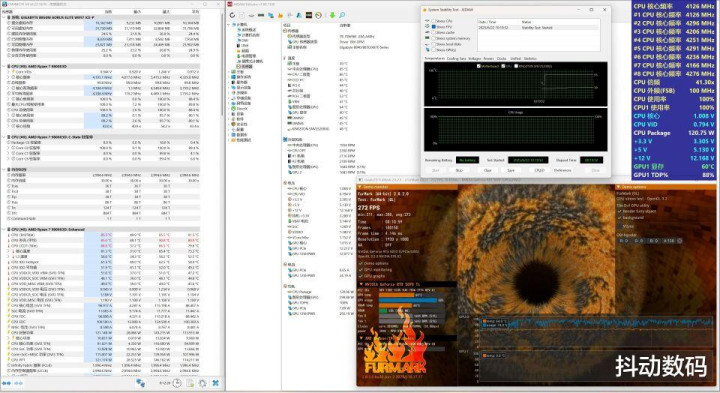Screen dimensions: 720x393
Task: Click HWiNFO expand columns arrows icon
Action: (6, 383)
